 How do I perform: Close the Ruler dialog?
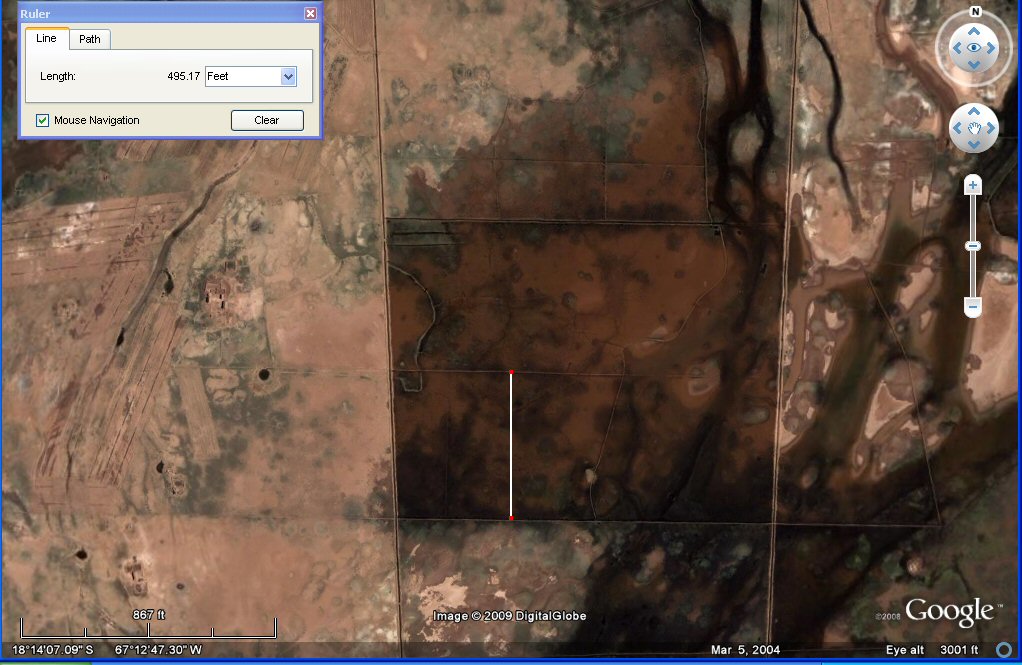click(x=310, y=13)
